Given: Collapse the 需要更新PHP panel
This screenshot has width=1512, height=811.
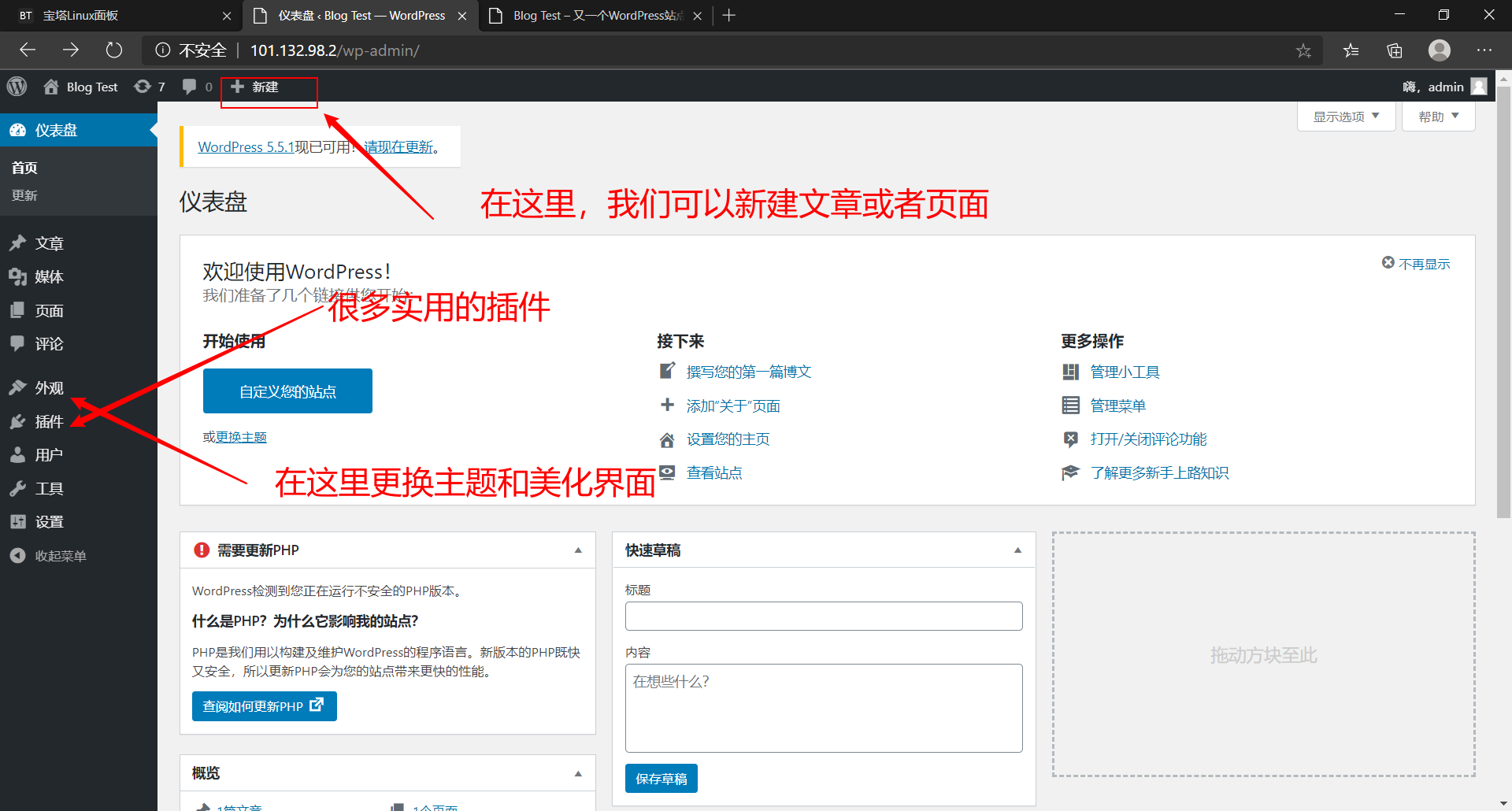Looking at the screenshot, I should (578, 550).
